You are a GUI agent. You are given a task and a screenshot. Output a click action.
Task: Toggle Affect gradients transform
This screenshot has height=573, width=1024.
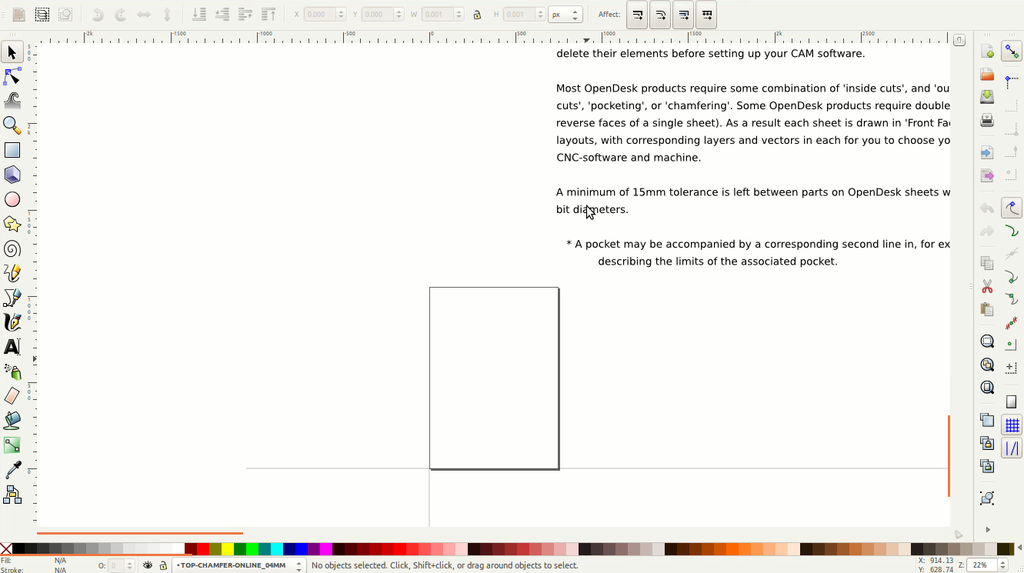click(x=683, y=14)
